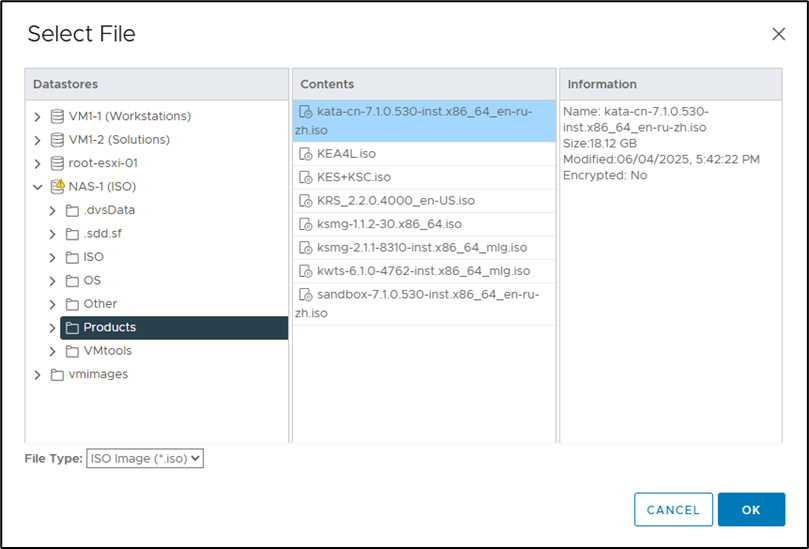Expand the Other folder chevron
Screen dimensions: 809x549
click(x=52, y=304)
